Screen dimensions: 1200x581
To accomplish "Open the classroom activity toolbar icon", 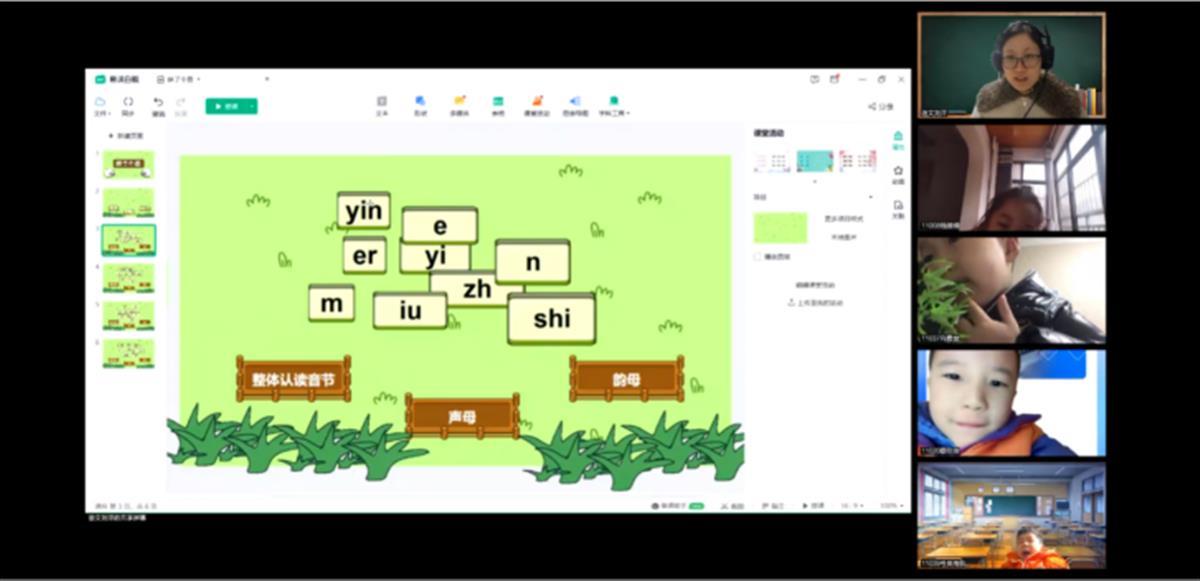I will (x=537, y=103).
